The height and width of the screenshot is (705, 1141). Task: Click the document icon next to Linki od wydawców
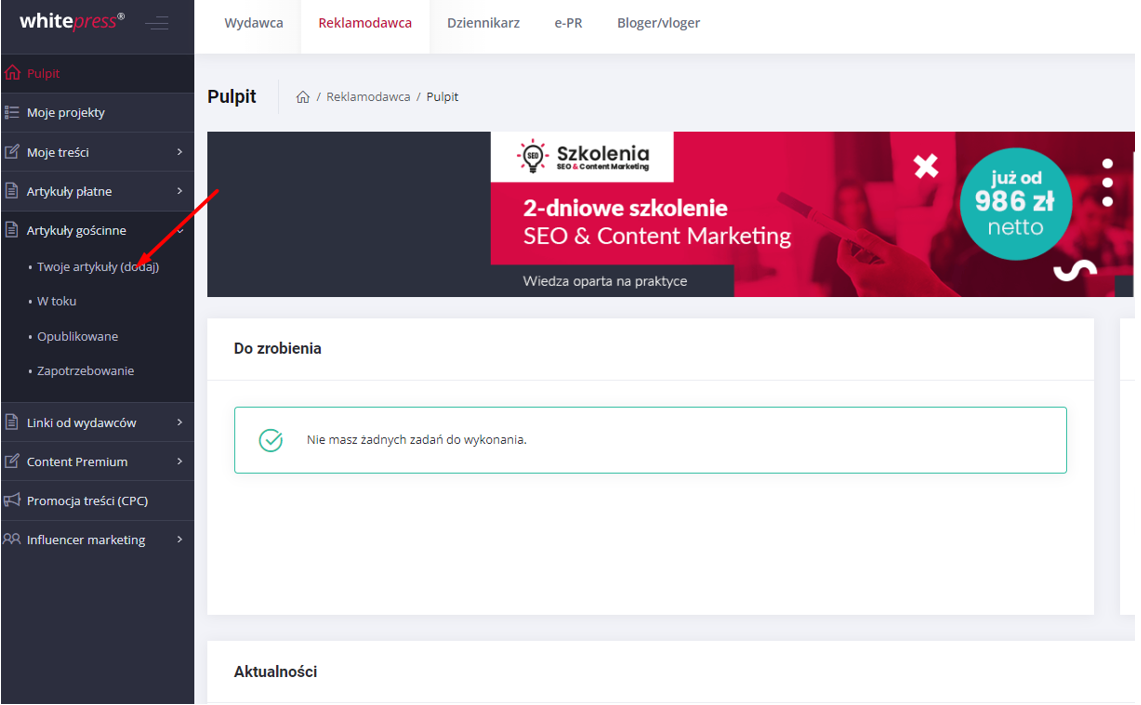click(x=12, y=422)
